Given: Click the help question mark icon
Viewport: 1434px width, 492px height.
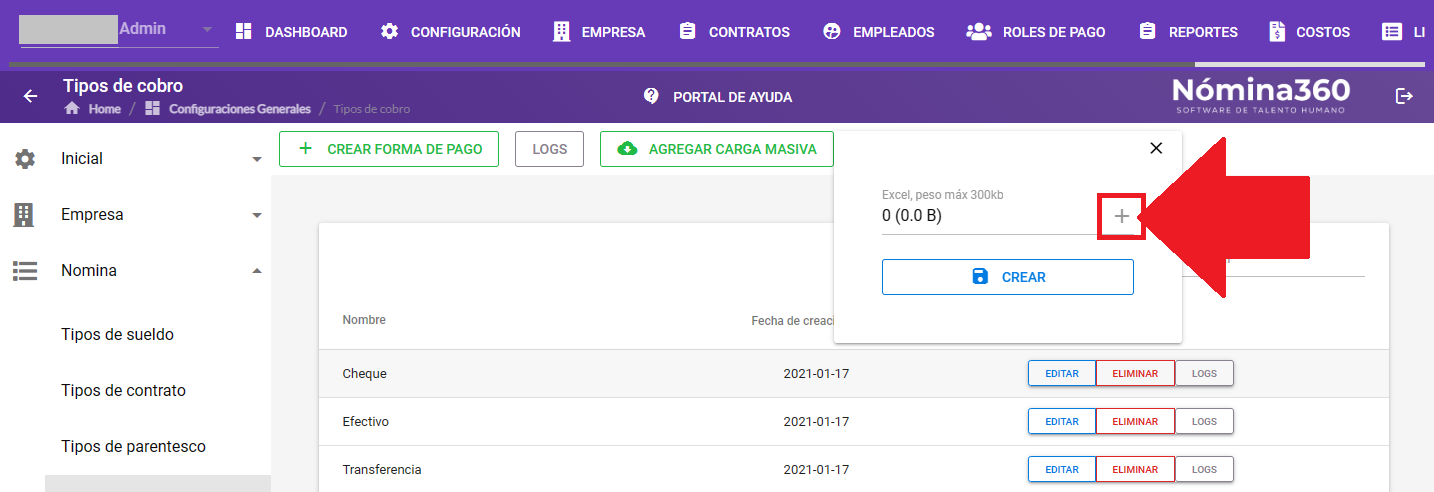Looking at the screenshot, I should click(652, 96).
